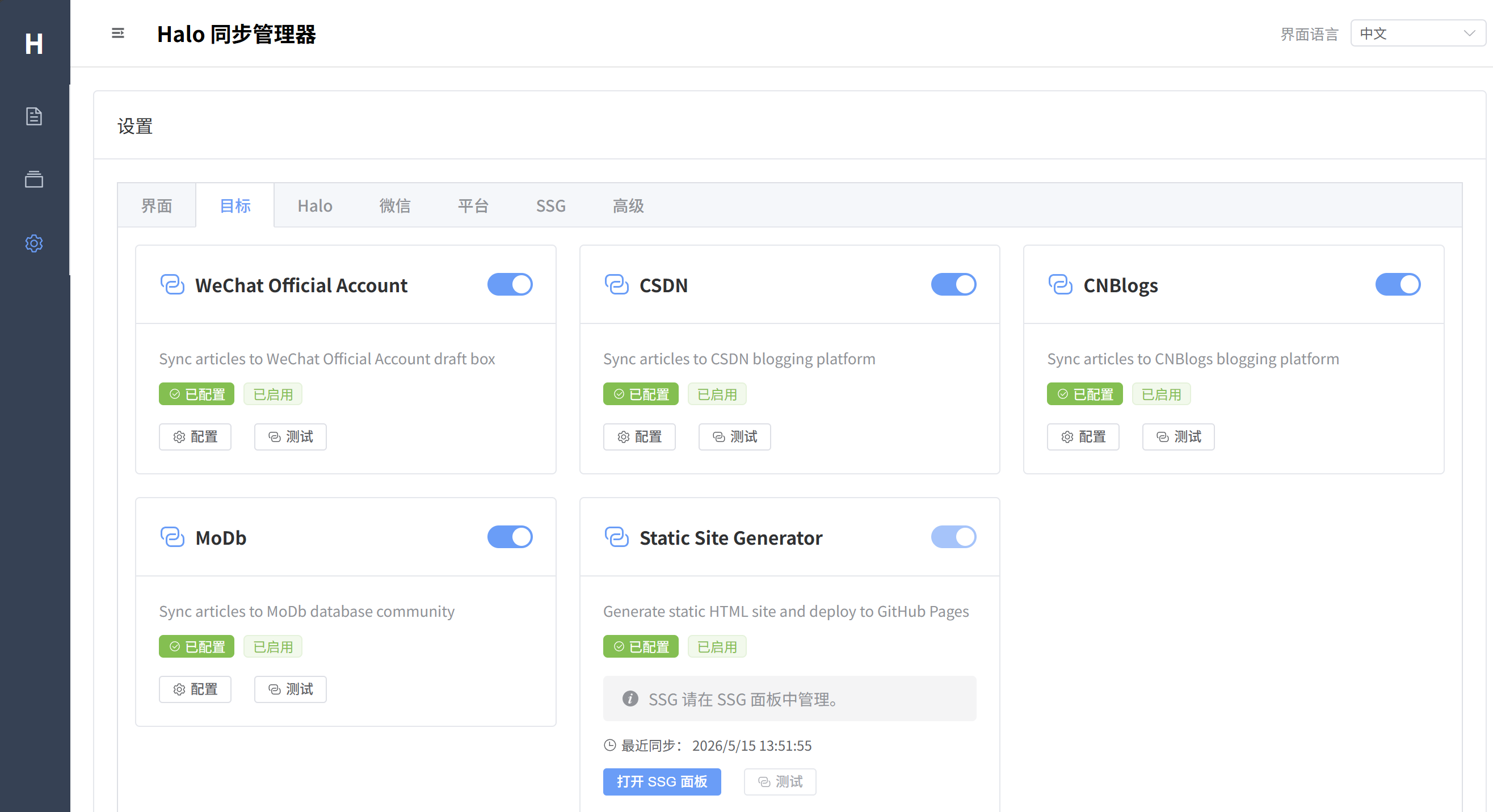Open the Halo settings tab
The height and width of the screenshot is (812, 1493).
click(x=315, y=206)
